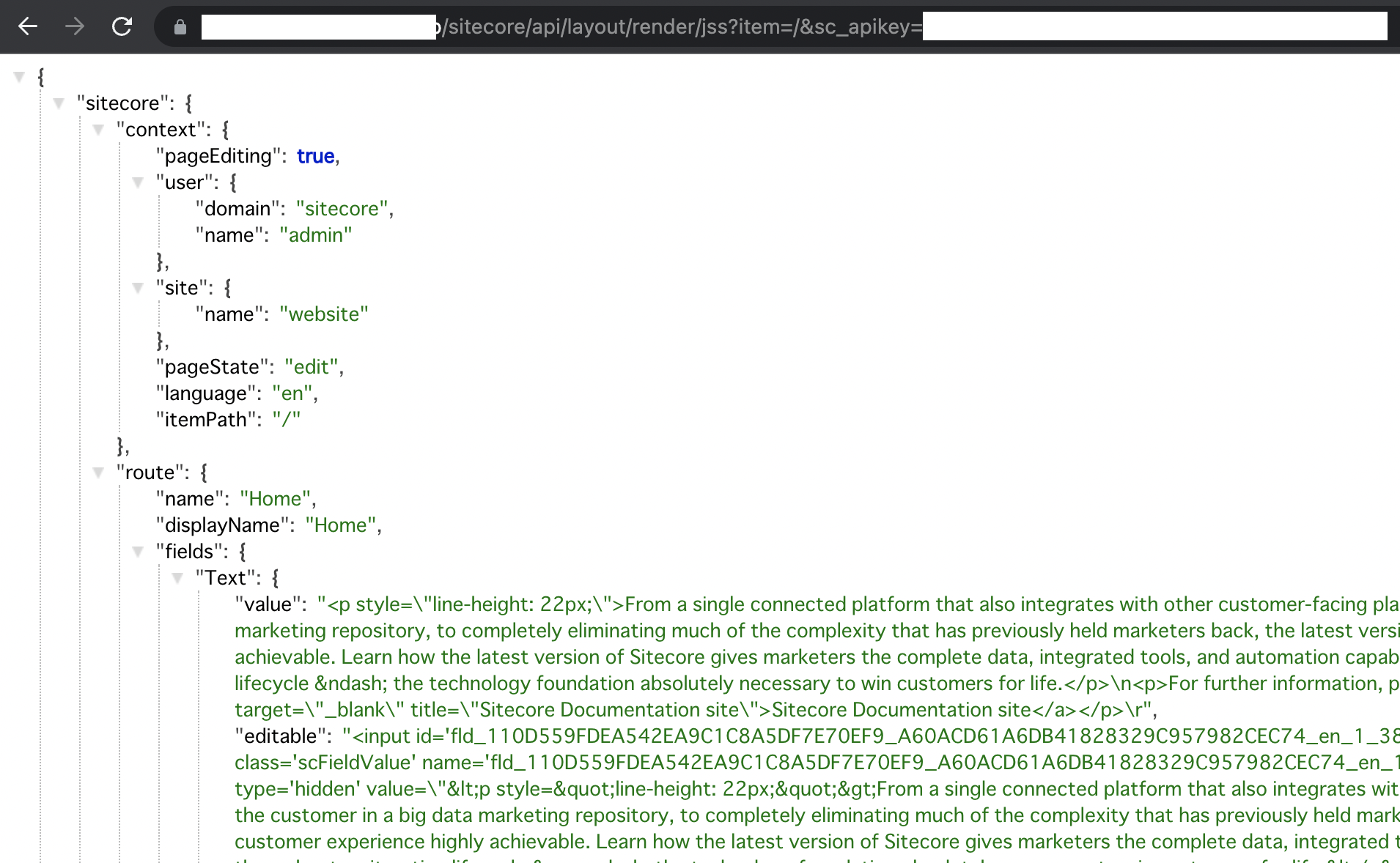
Task: Click the line starting "type='hidden'"
Action: click(817, 789)
